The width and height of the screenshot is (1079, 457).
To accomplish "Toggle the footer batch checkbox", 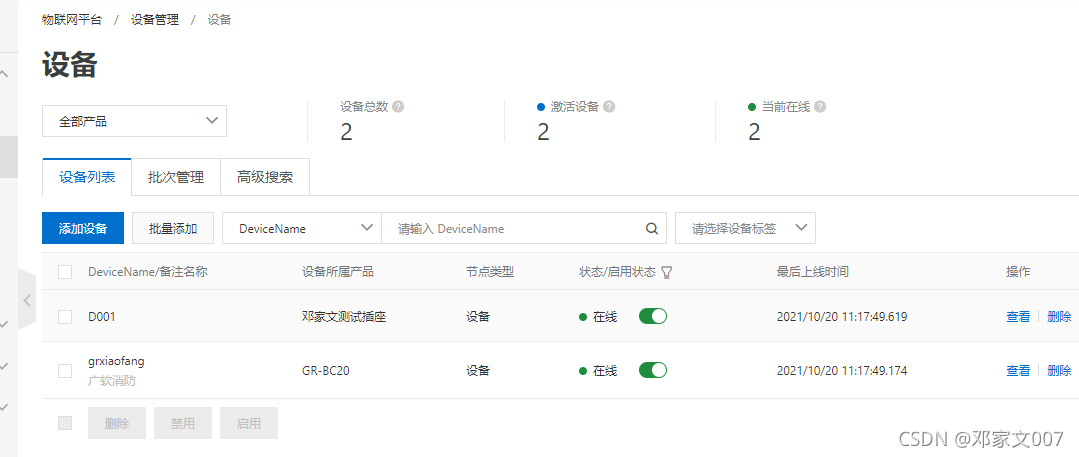I will [x=65, y=423].
